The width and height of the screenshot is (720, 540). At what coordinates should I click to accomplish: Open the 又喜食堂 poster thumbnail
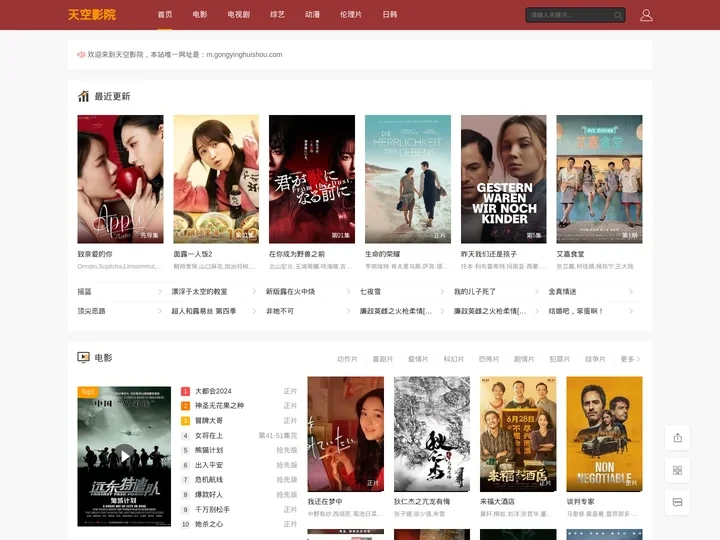pyautogui.click(x=599, y=179)
